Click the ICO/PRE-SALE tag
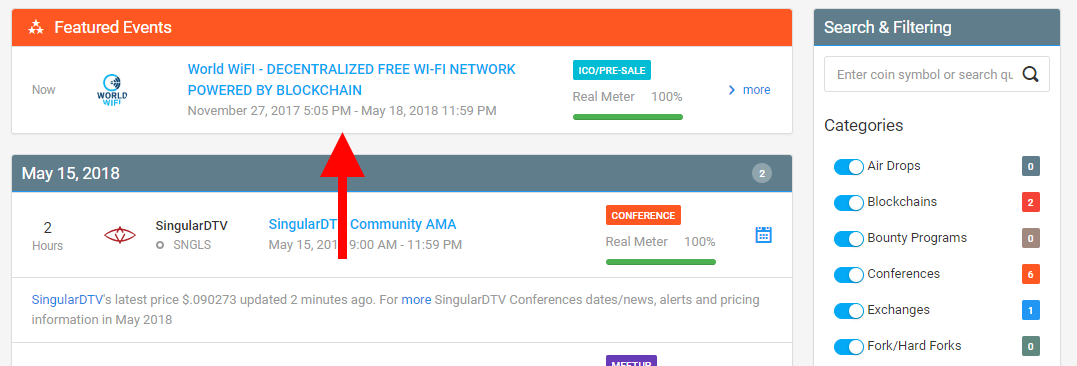The height and width of the screenshot is (366, 1077). click(x=612, y=70)
